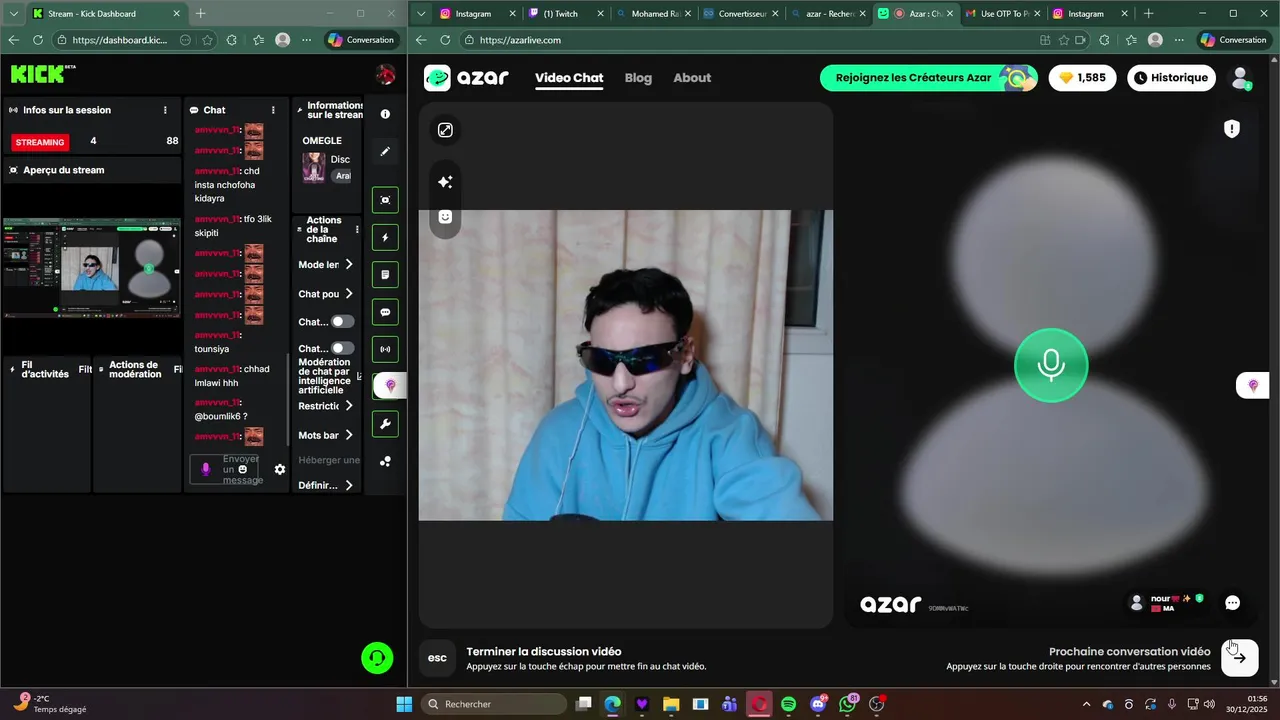Open the Blog nav item on Azar

638,78
